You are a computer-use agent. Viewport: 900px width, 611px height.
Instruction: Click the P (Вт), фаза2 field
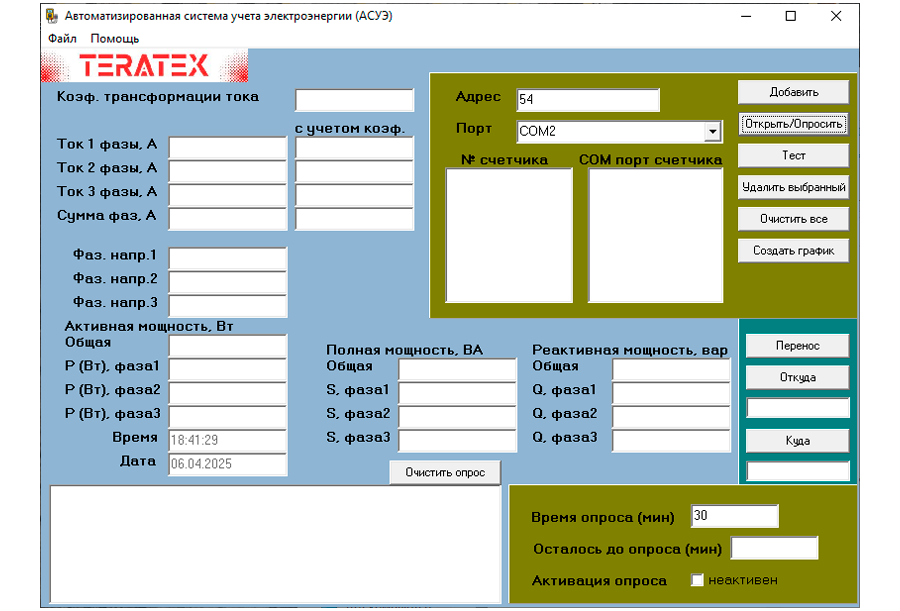coord(228,393)
